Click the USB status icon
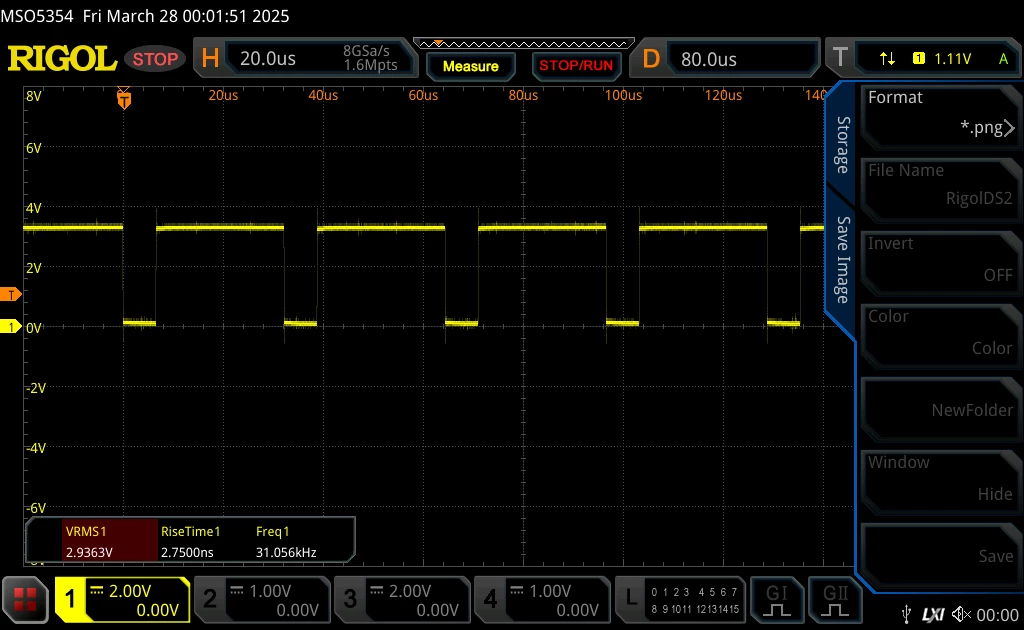This screenshot has width=1024, height=630. (x=906, y=614)
